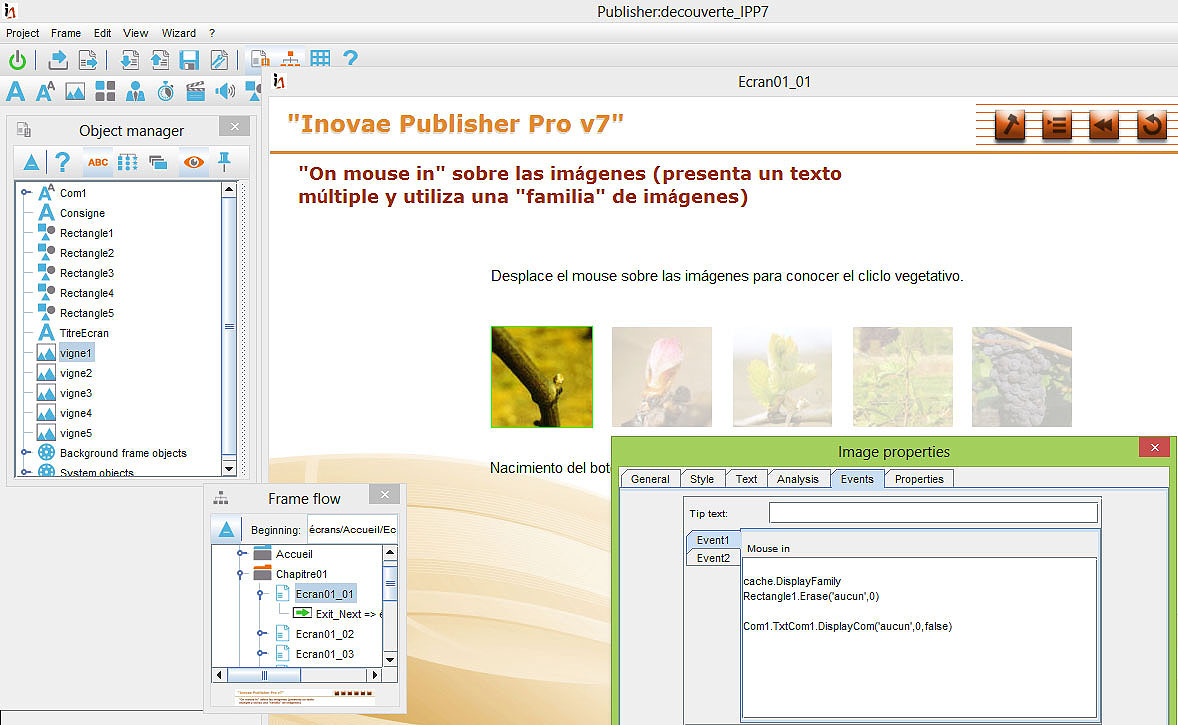Save project with floppy disk icon
Screen dimensions: 1178x725
[189, 59]
